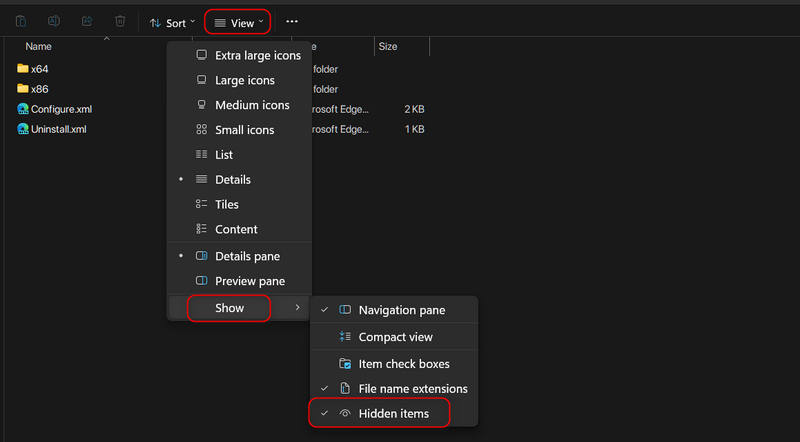
Task: Click the Rename toolbar icon
Action: 54,21
